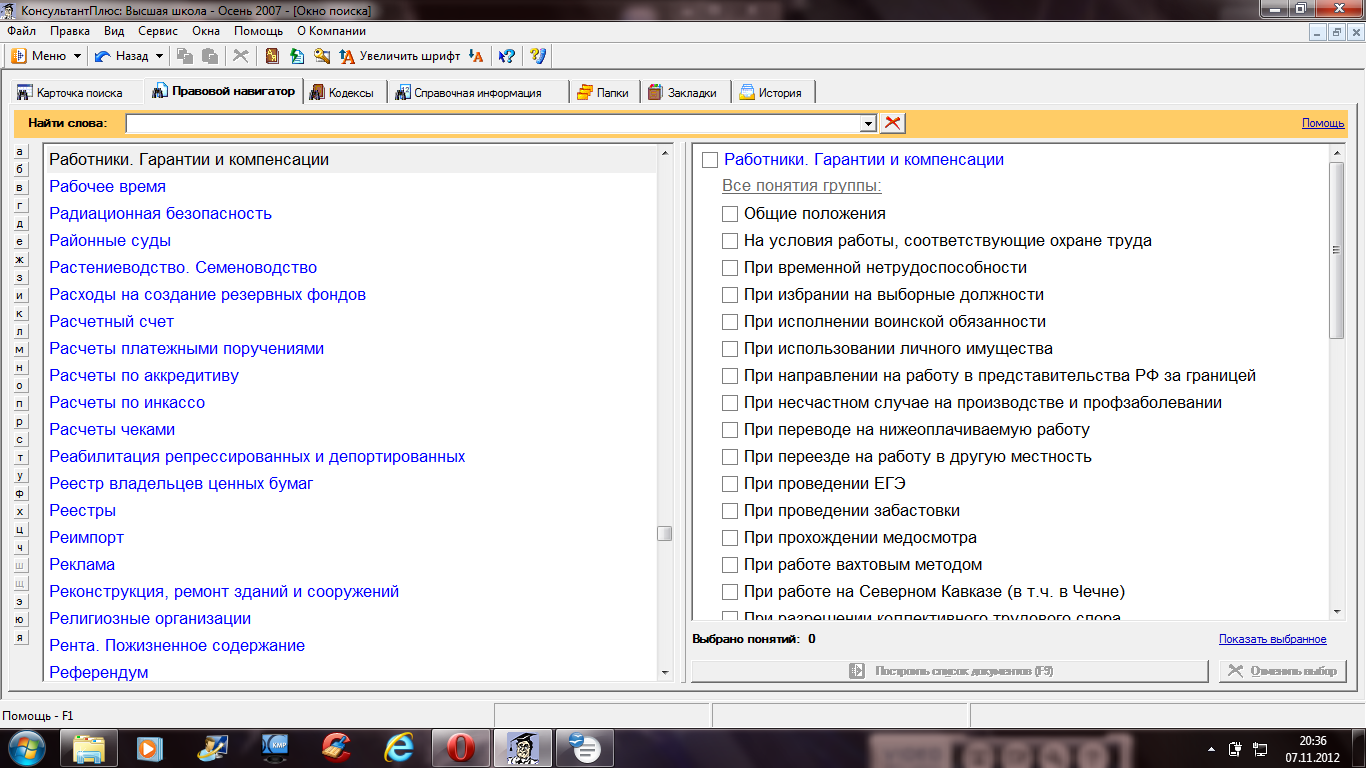Check the Работники. Гарантии и компенсации group checkbox
The image size is (1366, 768).
click(x=710, y=160)
